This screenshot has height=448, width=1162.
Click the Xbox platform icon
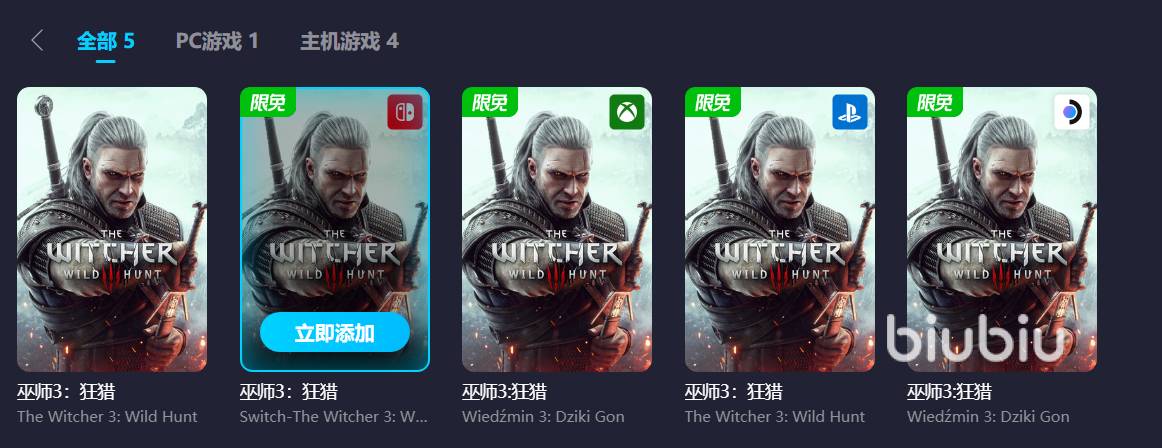pyautogui.click(x=627, y=113)
